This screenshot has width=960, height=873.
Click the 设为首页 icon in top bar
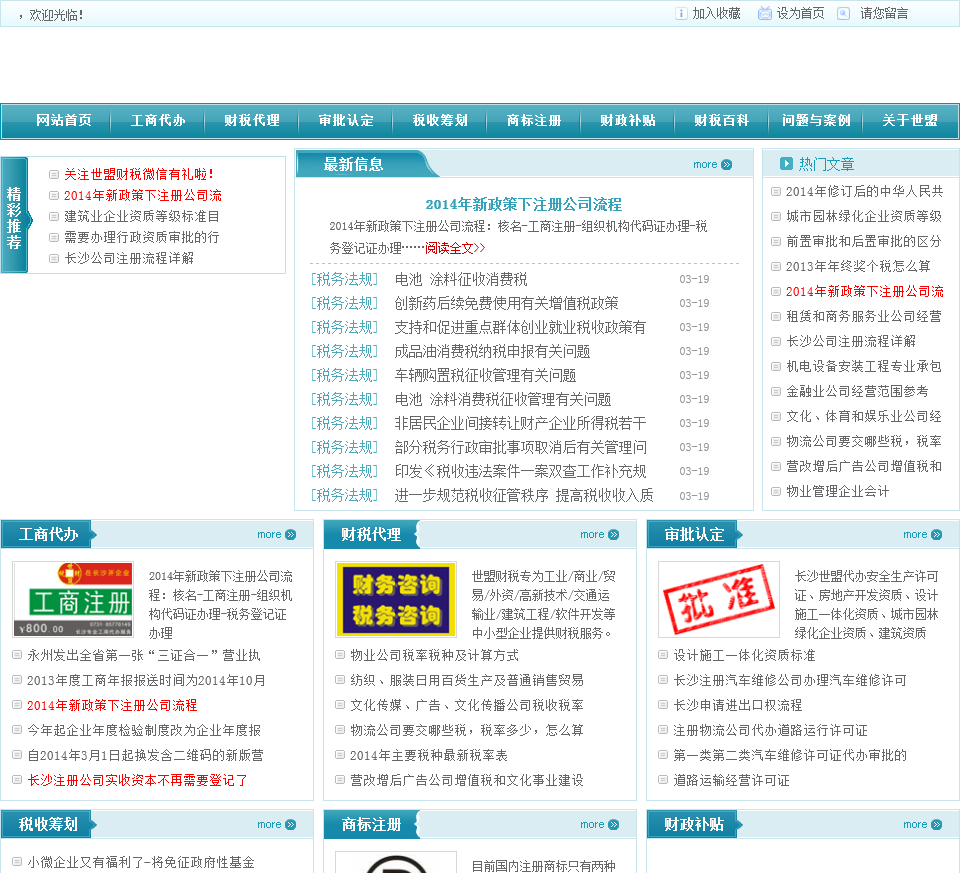pyautogui.click(x=765, y=13)
